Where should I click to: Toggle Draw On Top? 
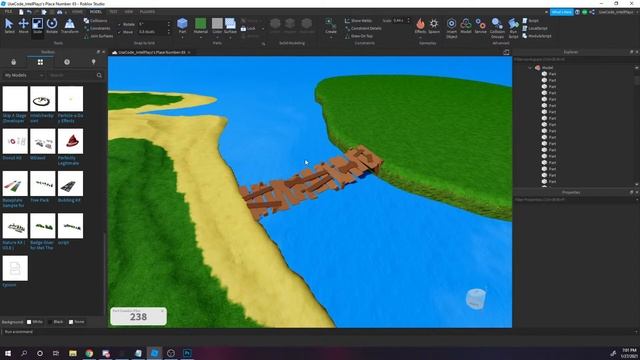tap(359, 36)
